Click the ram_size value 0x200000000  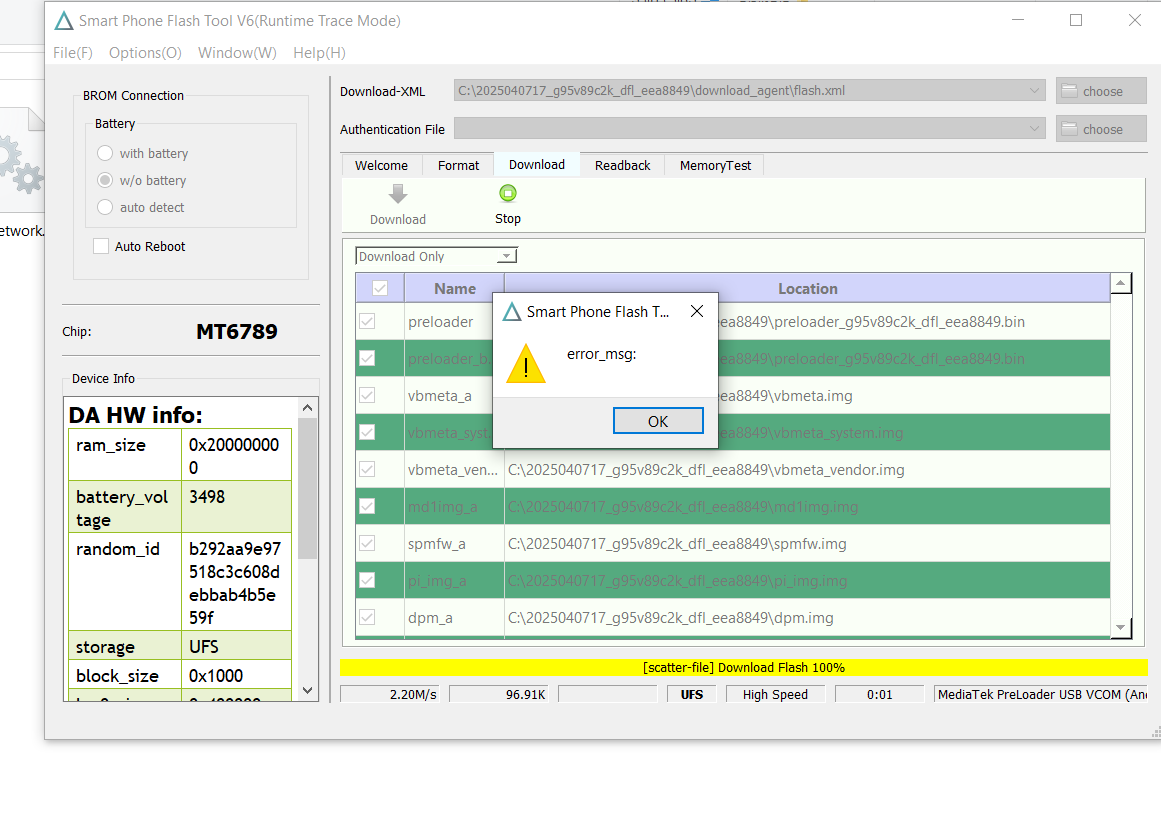[234, 456]
